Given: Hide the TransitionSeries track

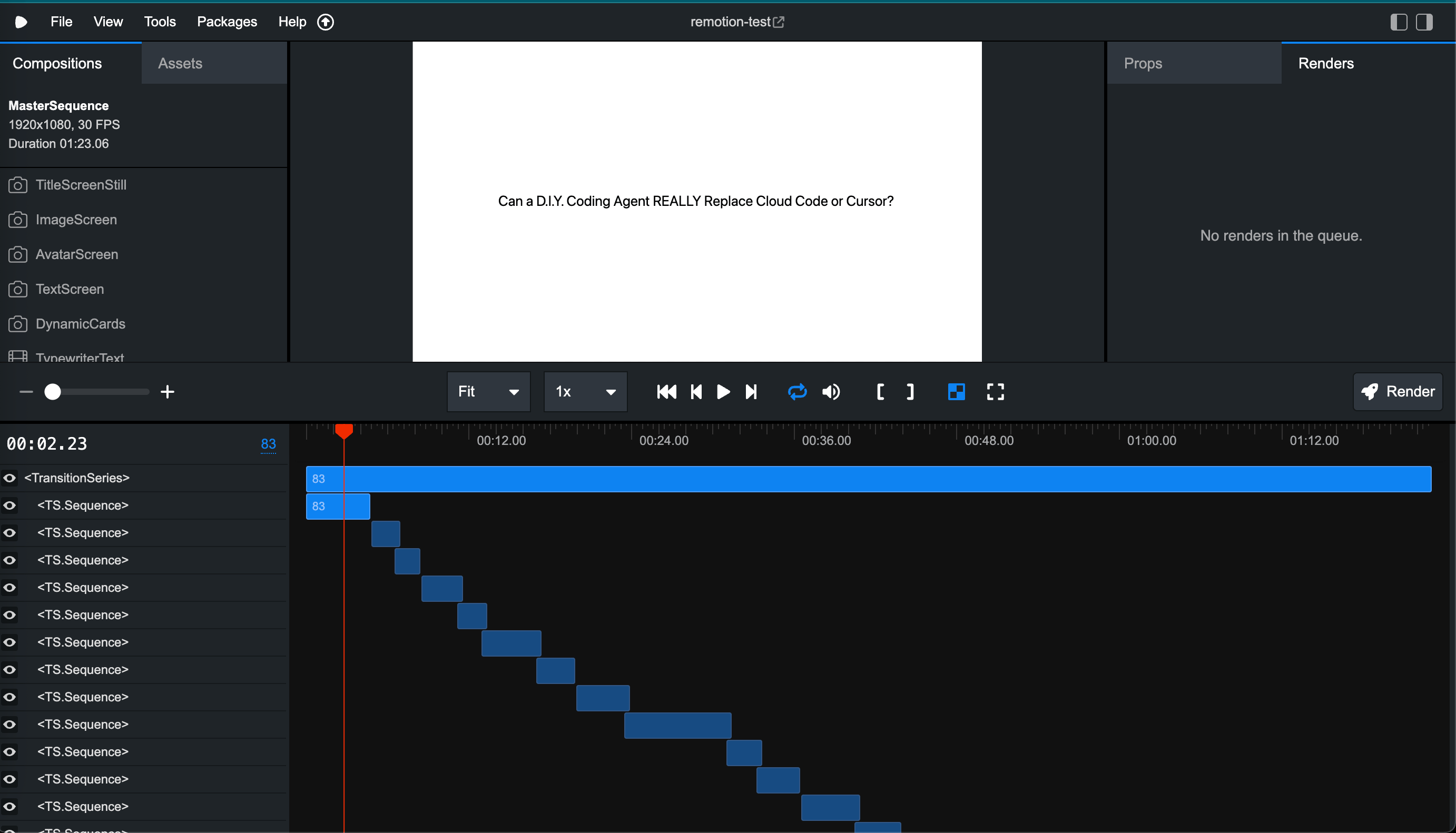Looking at the screenshot, I should [9, 477].
